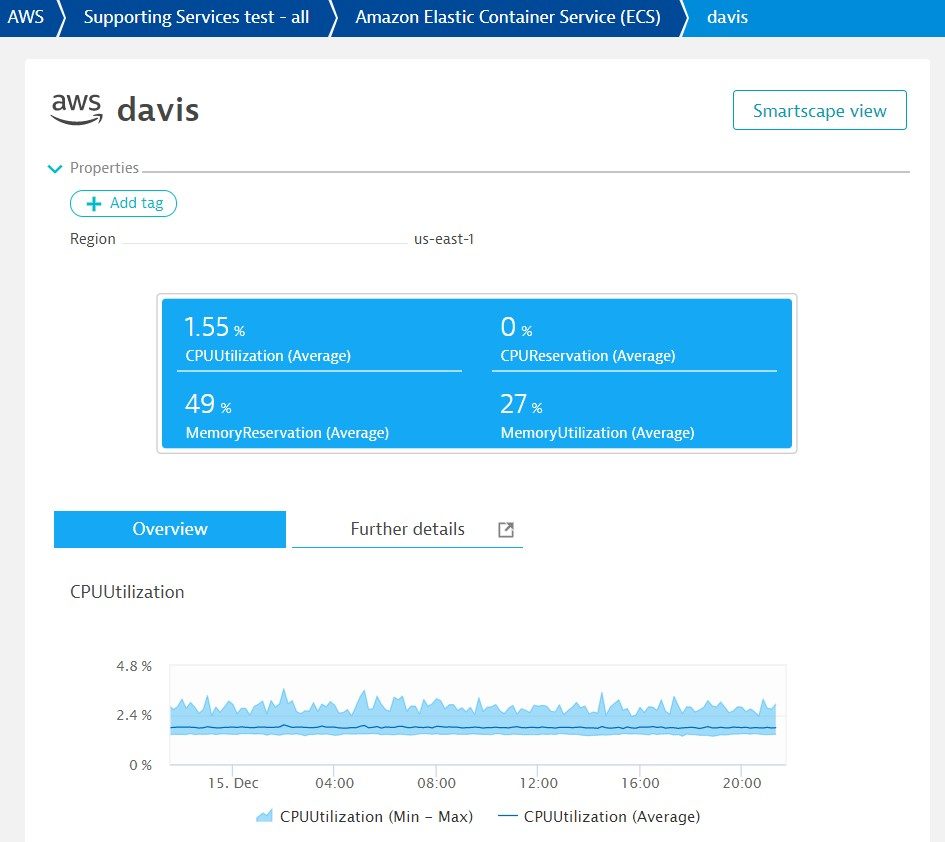The image size is (945, 842).
Task: Open Smartscape view
Action: (820, 110)
